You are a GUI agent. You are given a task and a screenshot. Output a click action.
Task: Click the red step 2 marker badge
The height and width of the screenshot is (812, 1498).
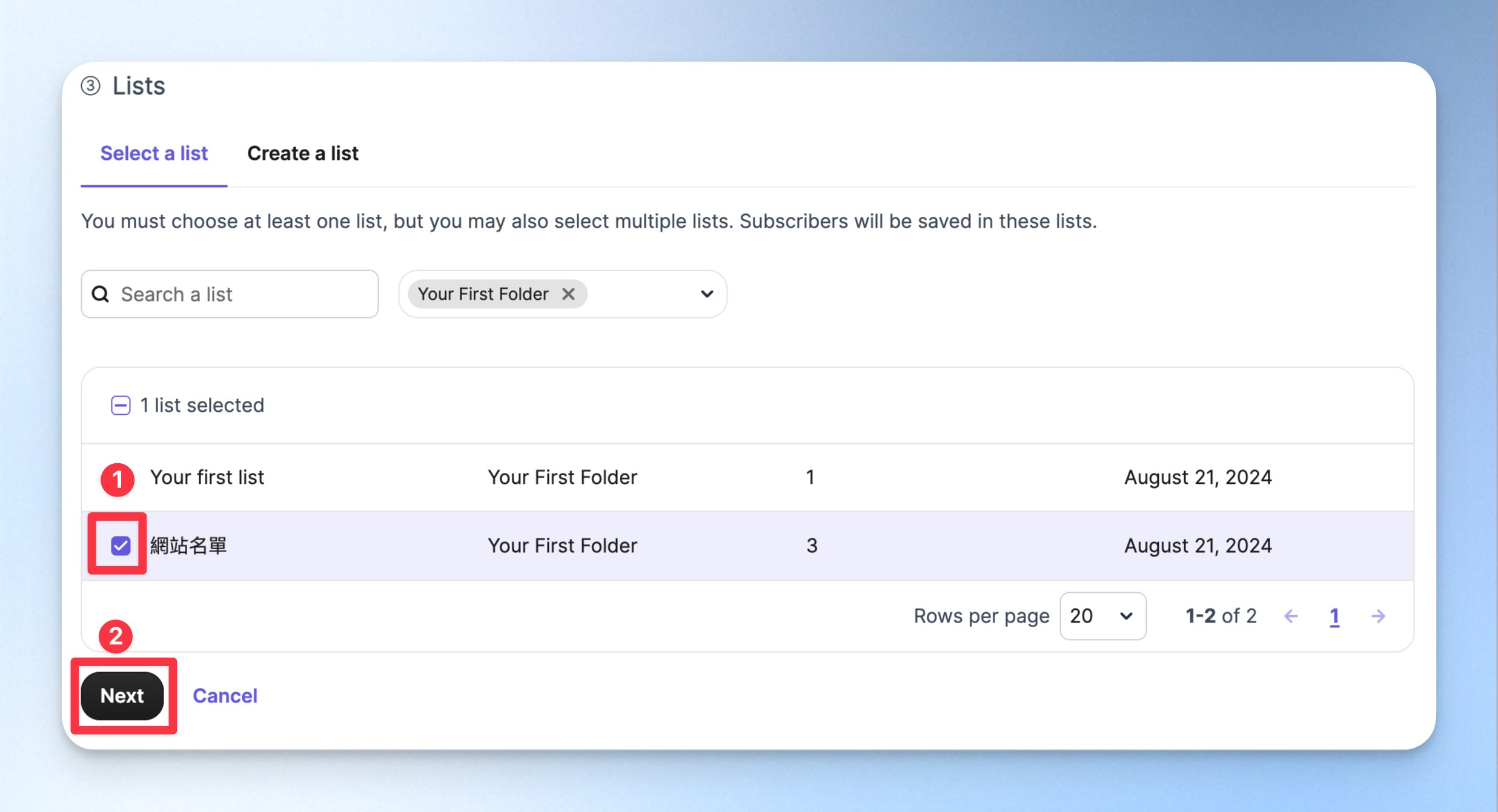point(116,636)
